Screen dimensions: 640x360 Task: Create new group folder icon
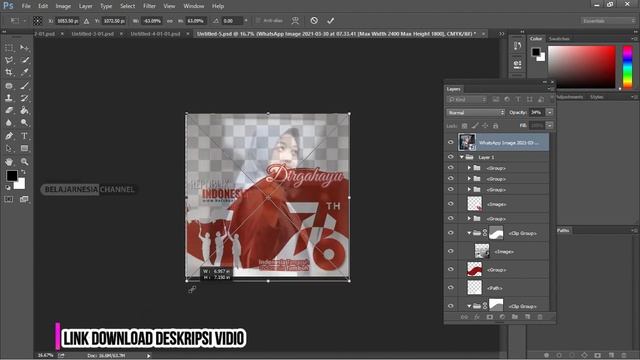(515, 317)
